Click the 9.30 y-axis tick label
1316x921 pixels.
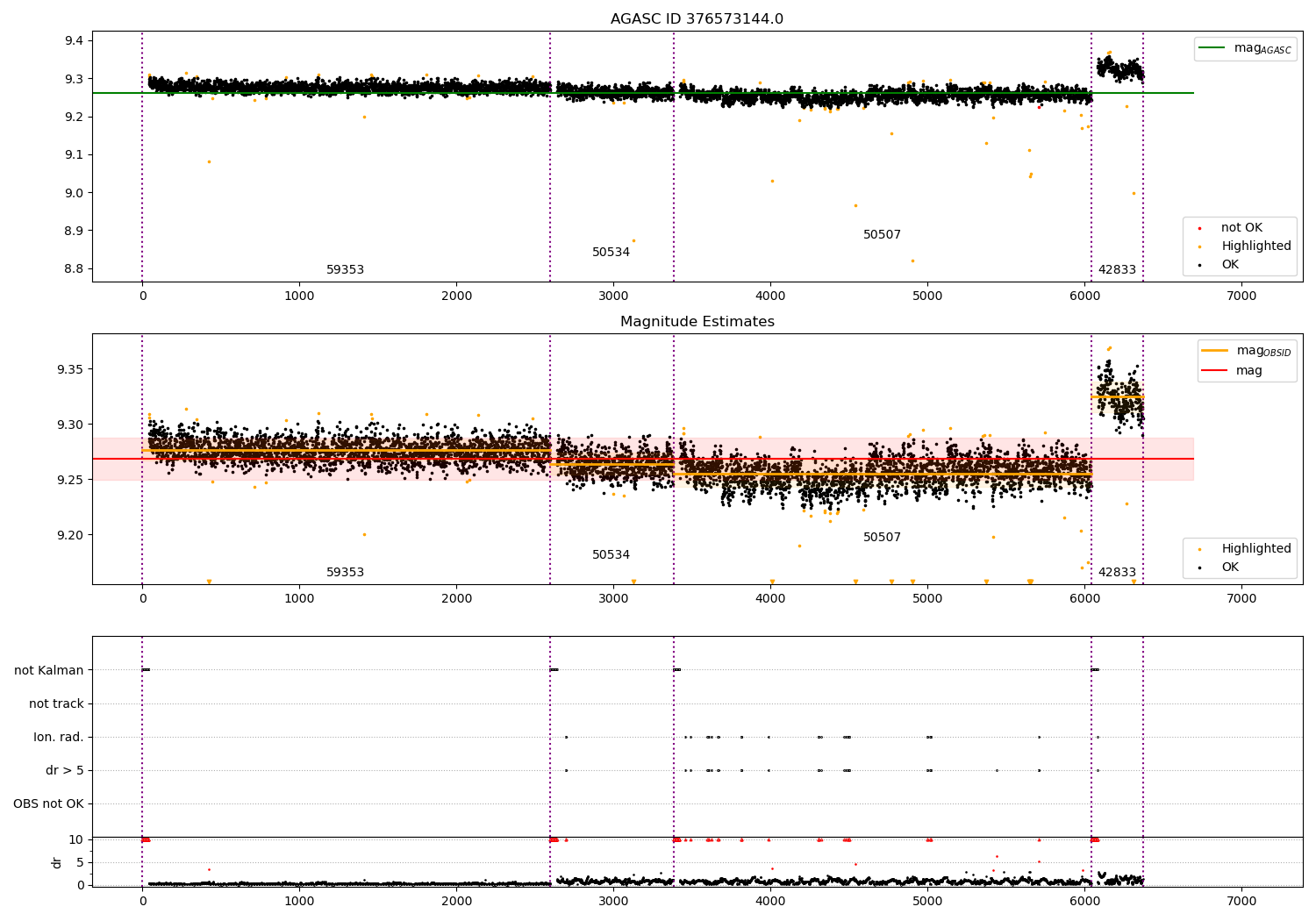coord(70,425)
